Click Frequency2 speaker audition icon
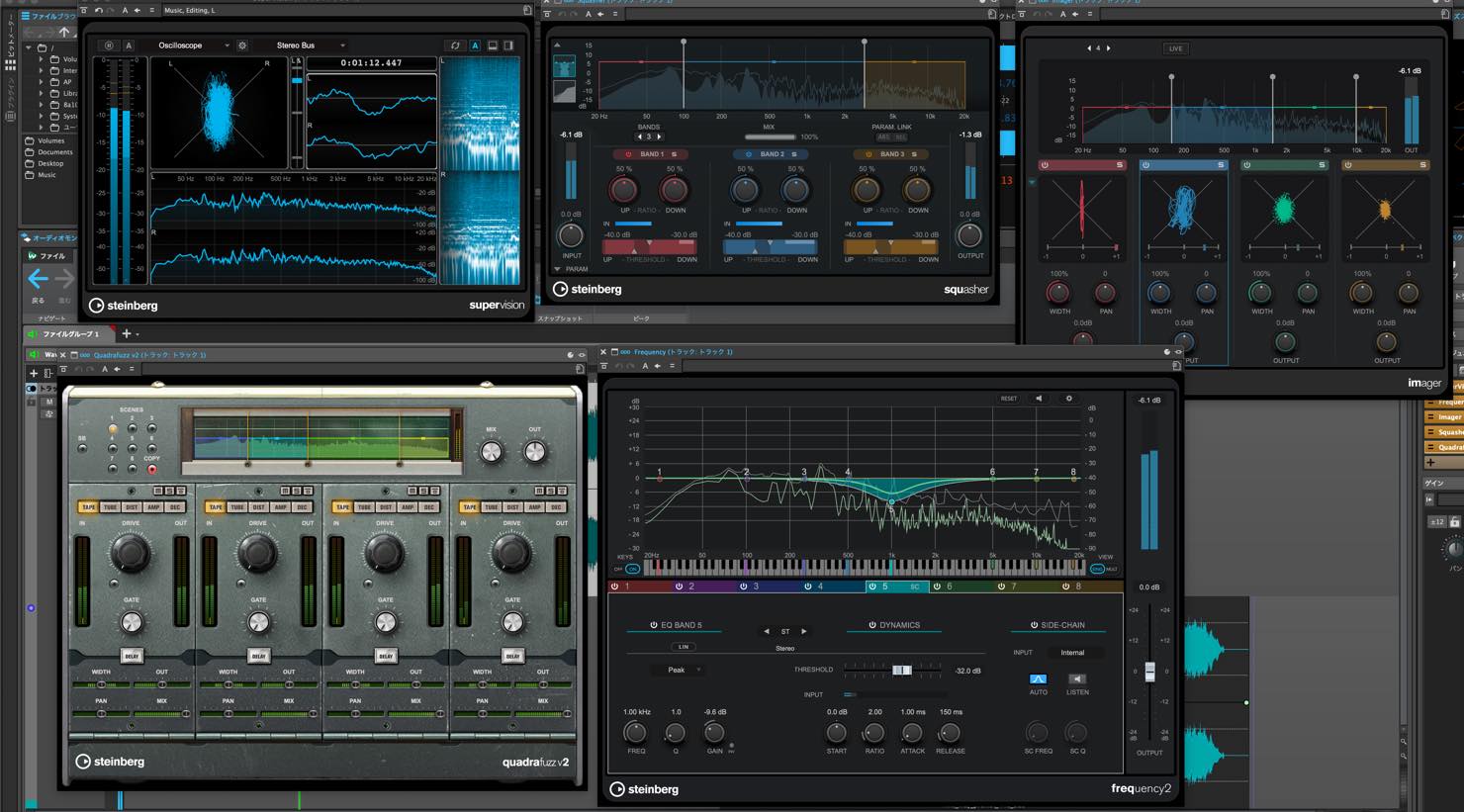The width and height of the screenshot is (1464, 812). pyautogui.click(x=1039, y=399)
